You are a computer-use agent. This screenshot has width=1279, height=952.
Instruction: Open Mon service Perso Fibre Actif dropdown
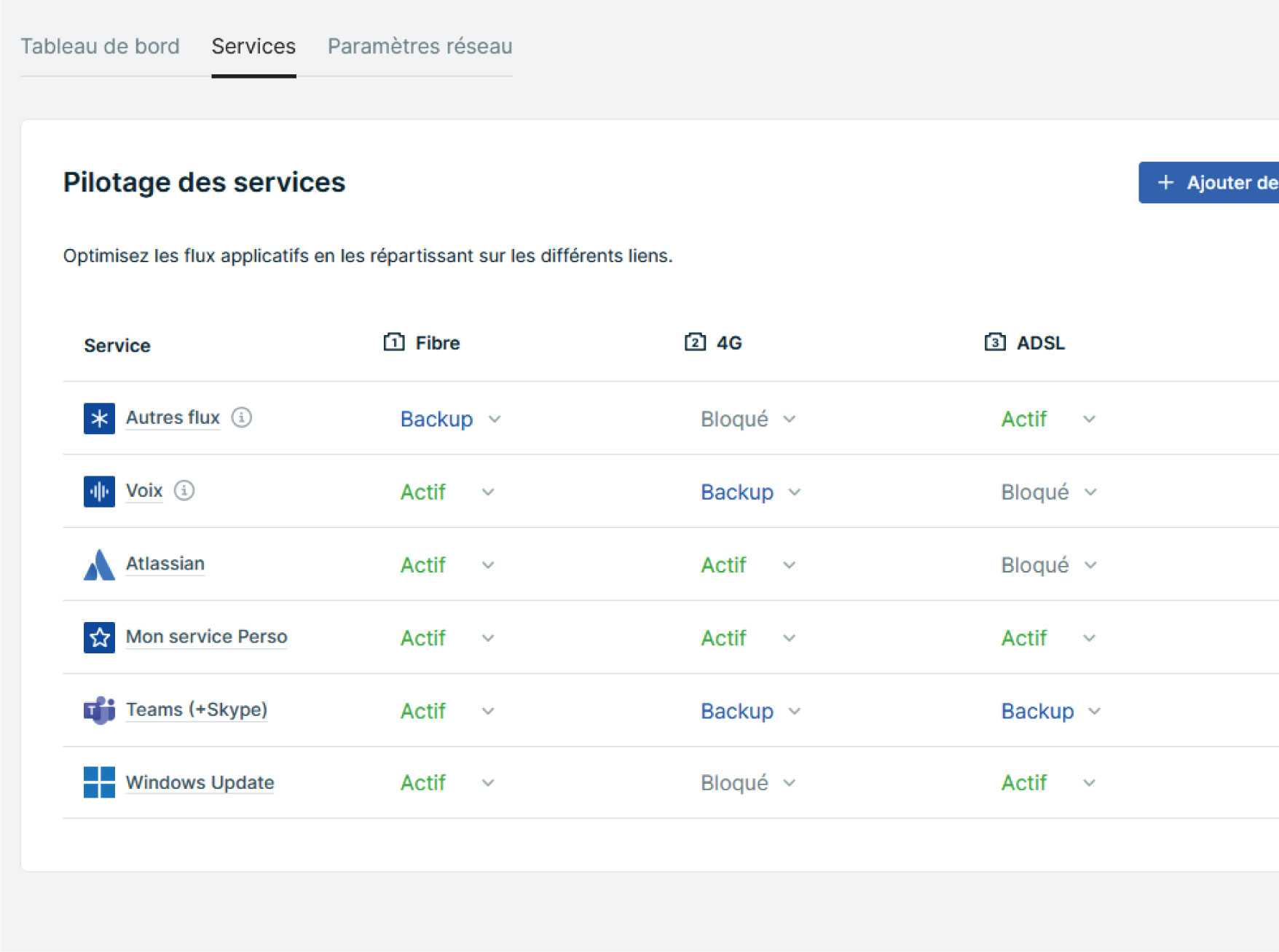click(x=448, y=637)
